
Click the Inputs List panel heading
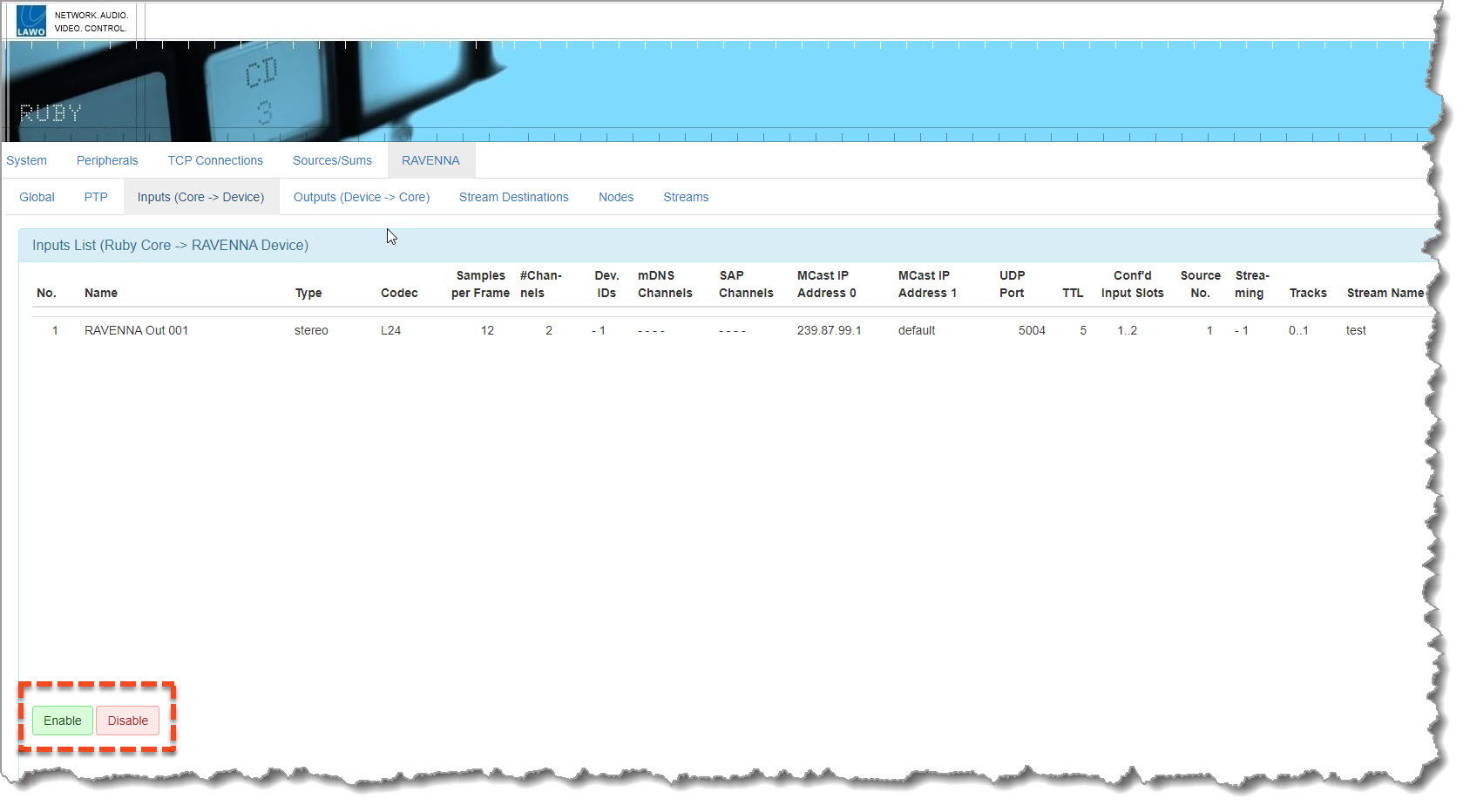[x=171, y=246]
